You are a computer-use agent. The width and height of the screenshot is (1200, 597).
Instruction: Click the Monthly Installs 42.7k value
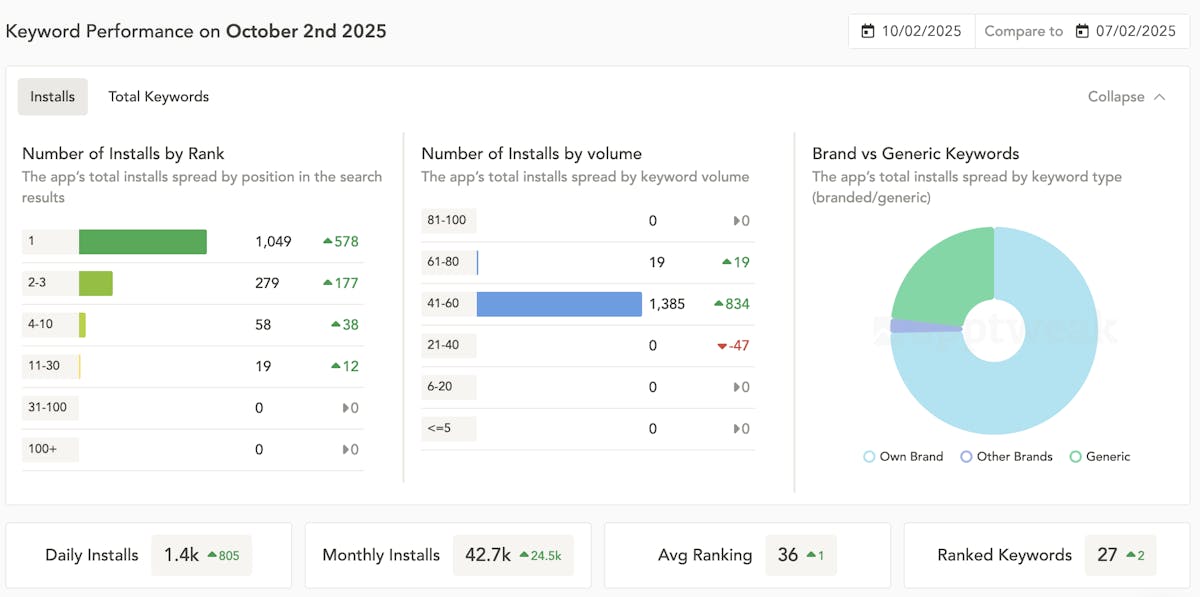click(488, 555)
